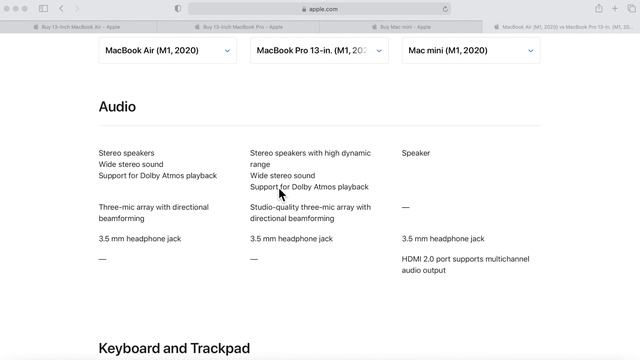
Task: Reload the page with the refresh icon
Action: [445, 9]
